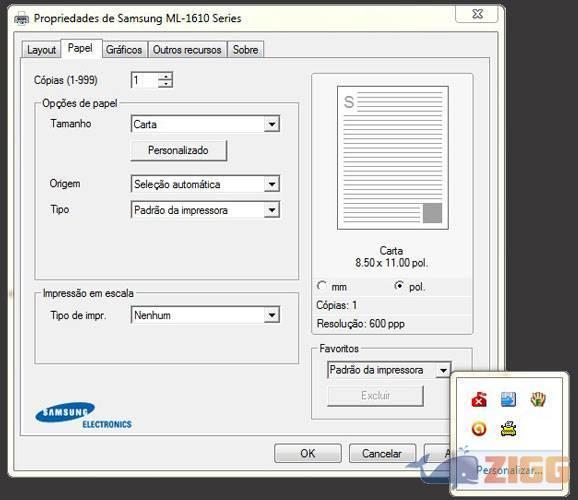
Task: Close the printer properties dialog
Action: pyautogui.click(x=477, y=14)
